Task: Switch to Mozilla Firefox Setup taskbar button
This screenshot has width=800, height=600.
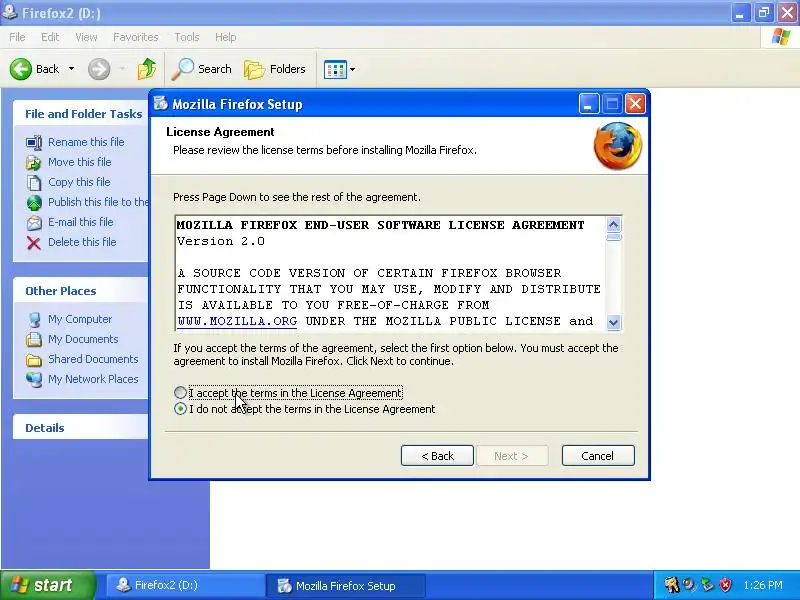Action: point(346,585)
